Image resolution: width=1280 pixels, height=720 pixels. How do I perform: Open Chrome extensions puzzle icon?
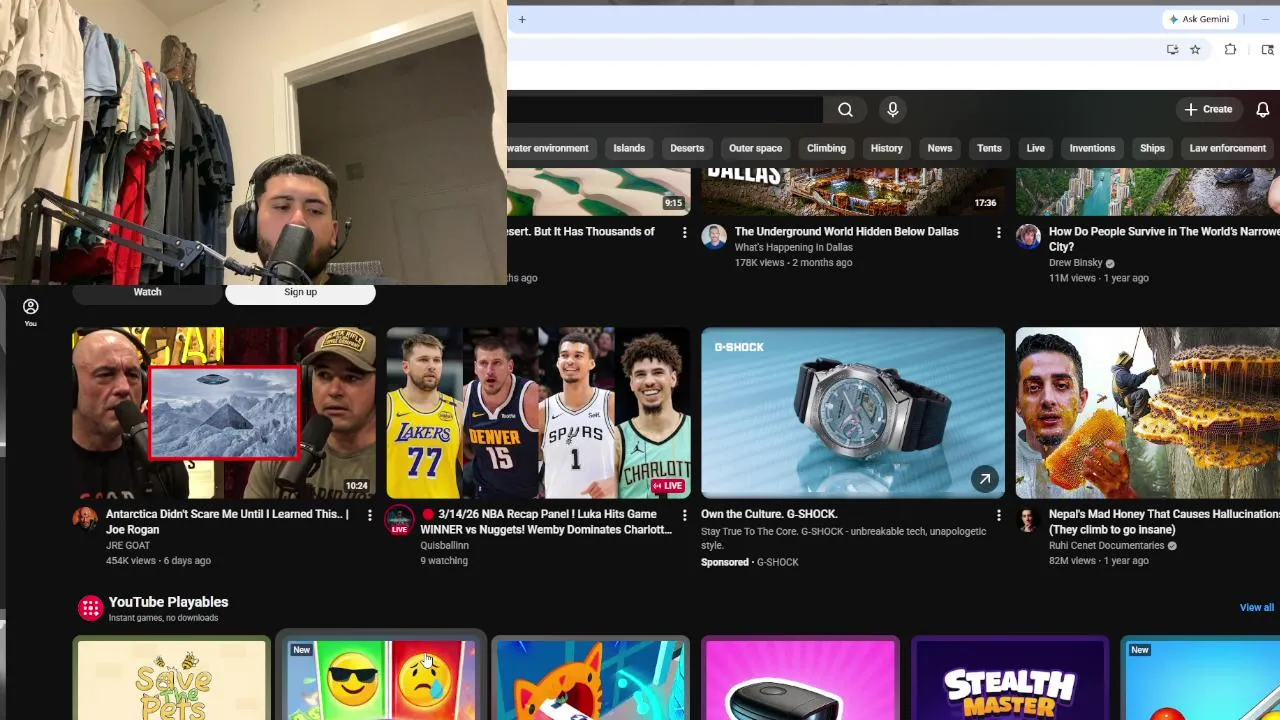pos(1230,49)
